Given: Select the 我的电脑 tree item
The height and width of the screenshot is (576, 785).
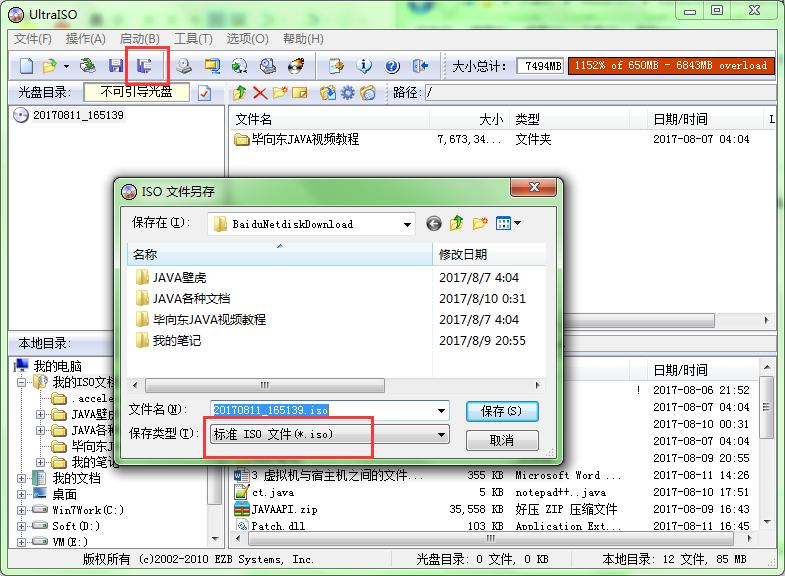Looking at the screenshot, I should (x=57, y=366).
